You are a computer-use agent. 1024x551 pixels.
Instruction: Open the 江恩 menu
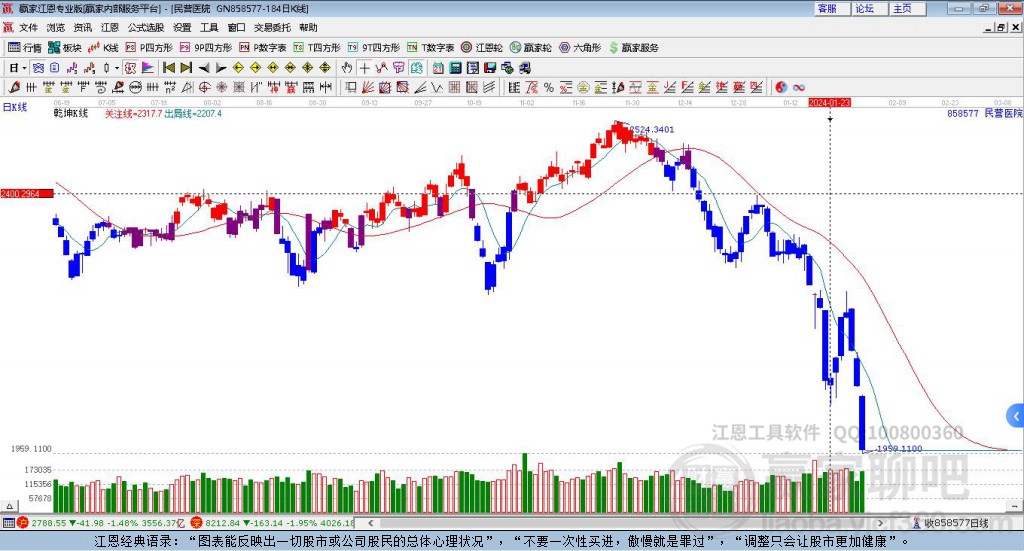110,27
